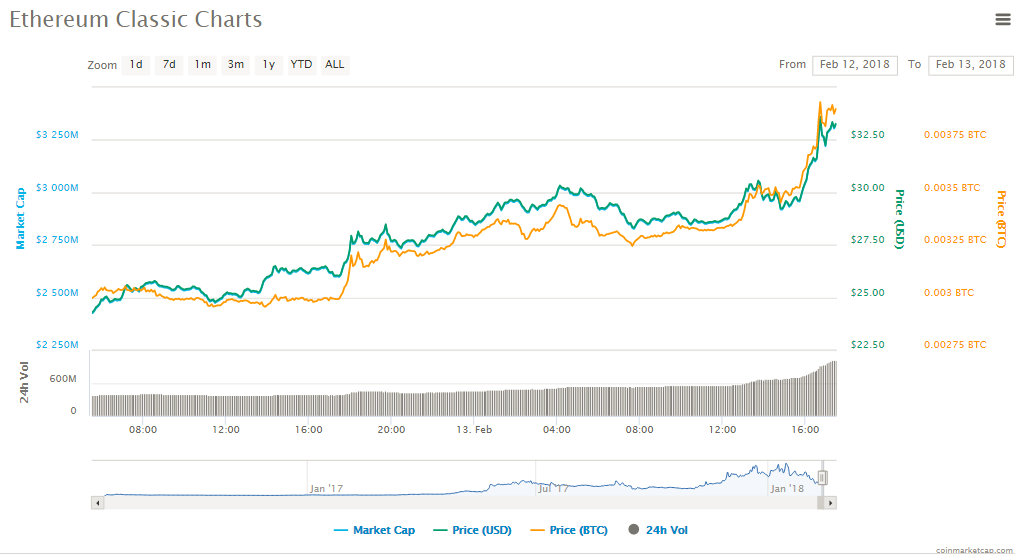Screen dimensions: 1015x554
Task: Click the 0.00275 BTC axis label
Action: [955, 344]
